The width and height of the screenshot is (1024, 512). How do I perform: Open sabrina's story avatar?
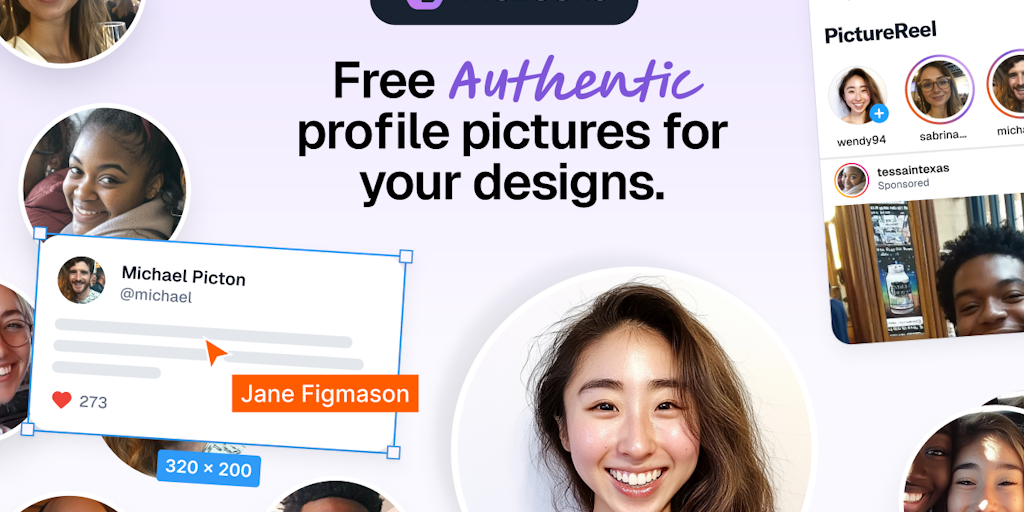pyautogui.click(x=939, y=89)
